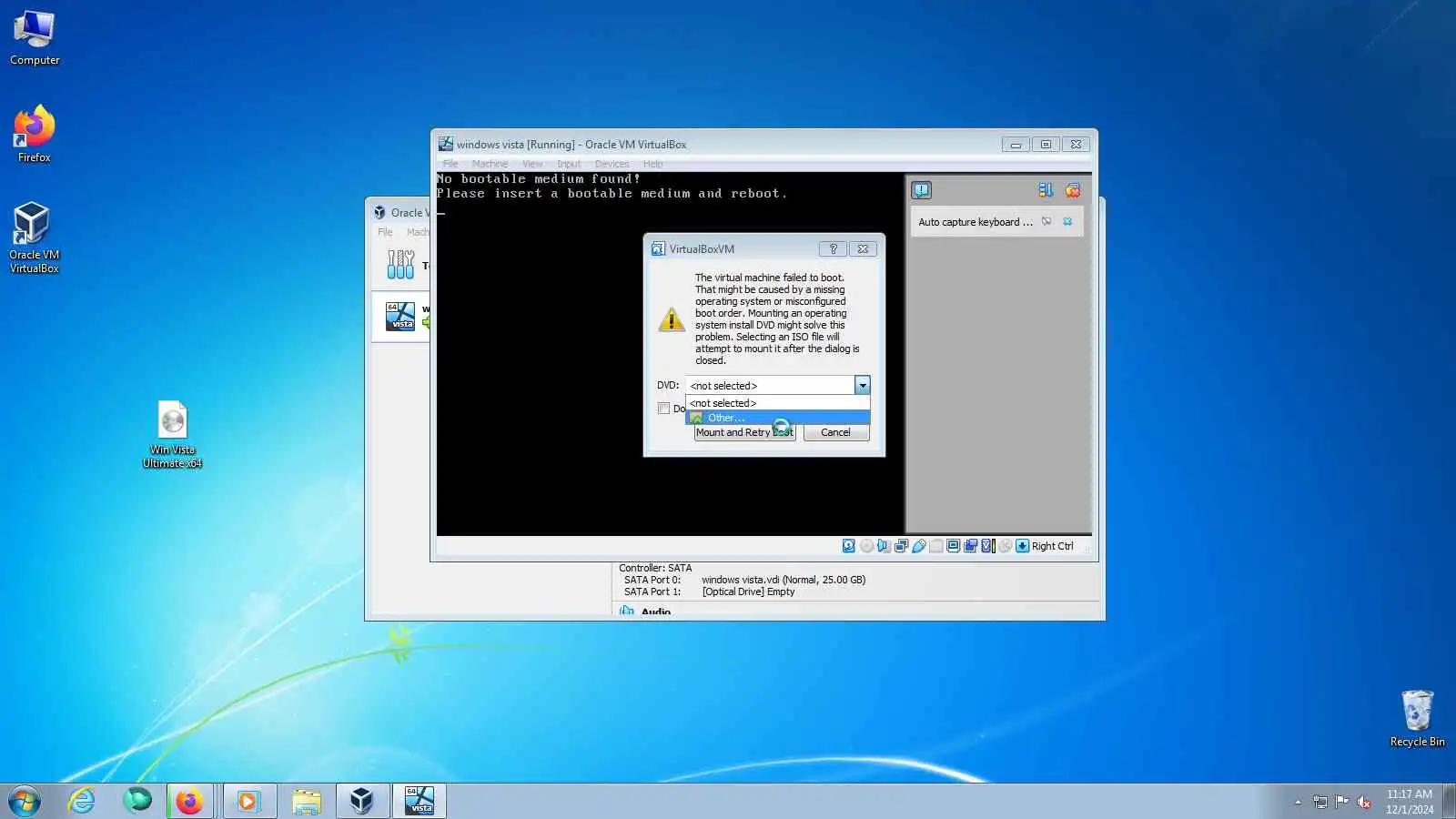
Task: Open Windows Explorer from taskbar
Action: click(307, 801)
